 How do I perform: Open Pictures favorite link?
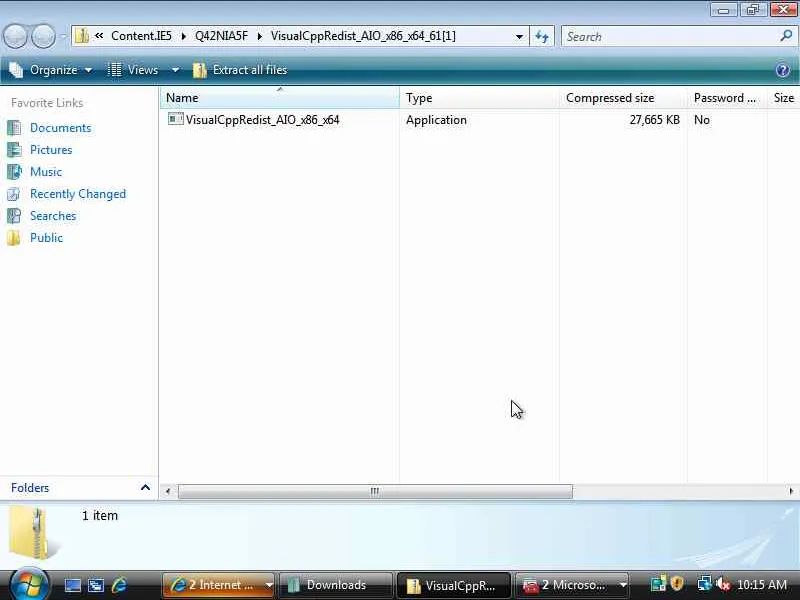click(x=51, y=150)
